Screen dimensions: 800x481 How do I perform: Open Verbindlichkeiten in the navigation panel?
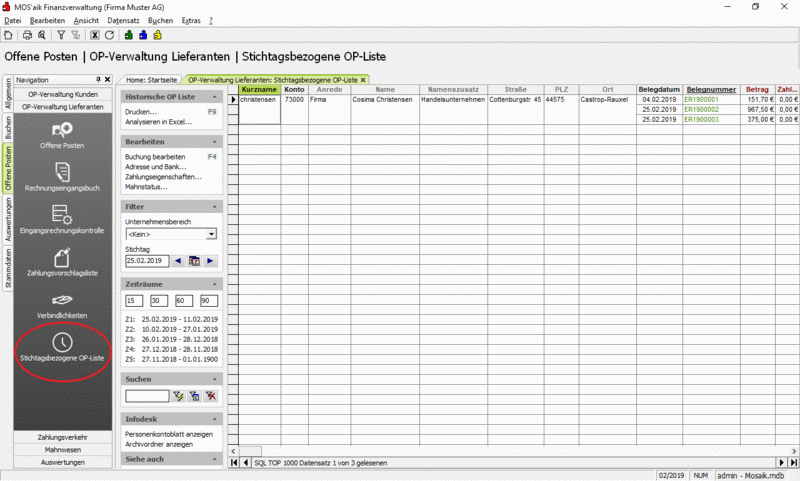point(62,305)
